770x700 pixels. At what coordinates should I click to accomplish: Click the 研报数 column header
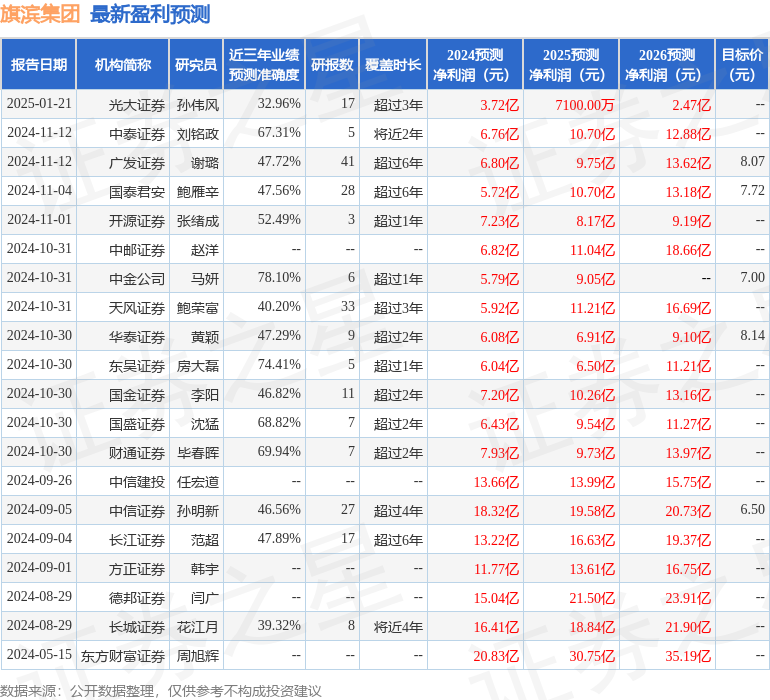[332, 64]
